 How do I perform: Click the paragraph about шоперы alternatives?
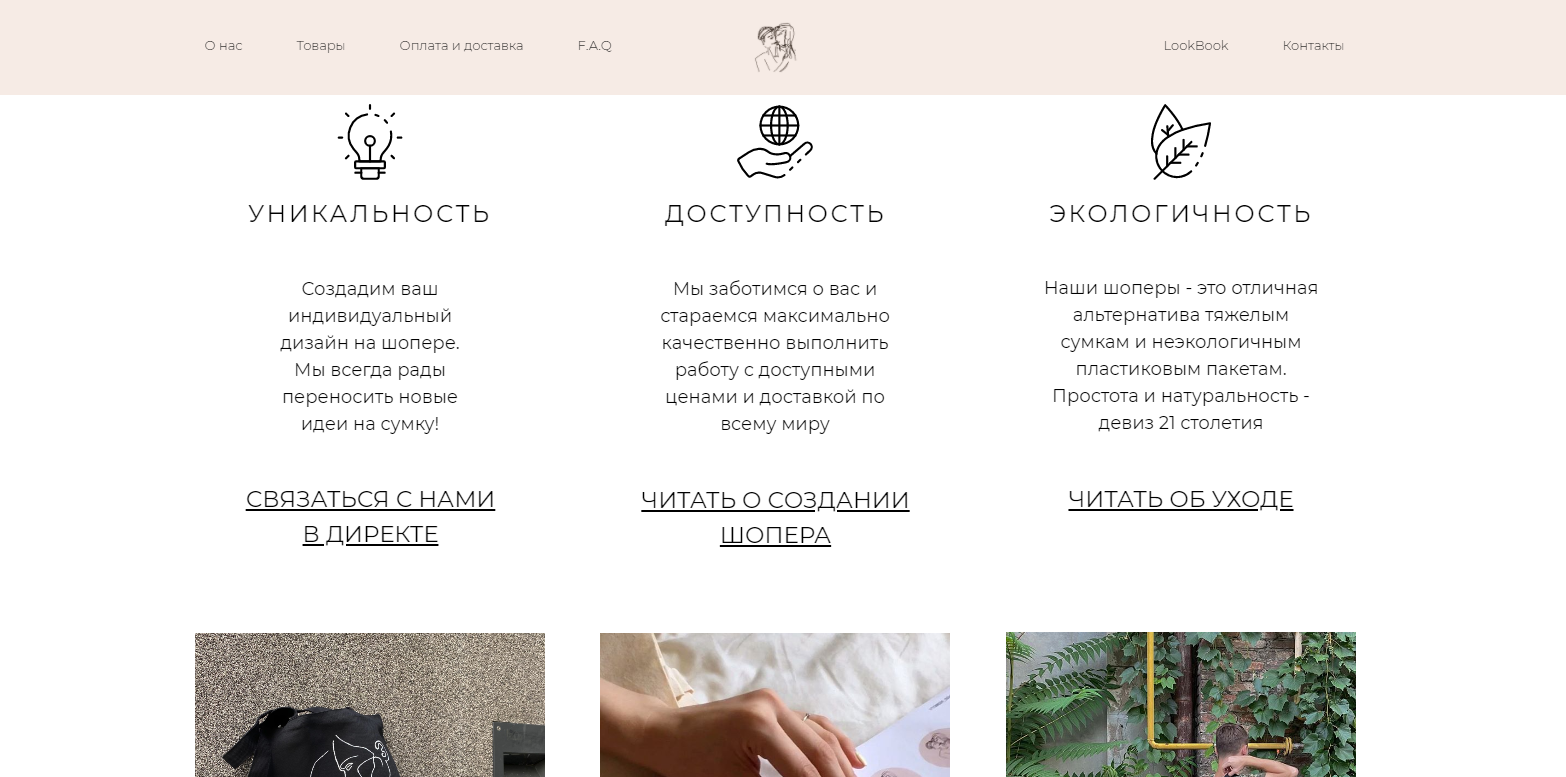point(1181,355)
